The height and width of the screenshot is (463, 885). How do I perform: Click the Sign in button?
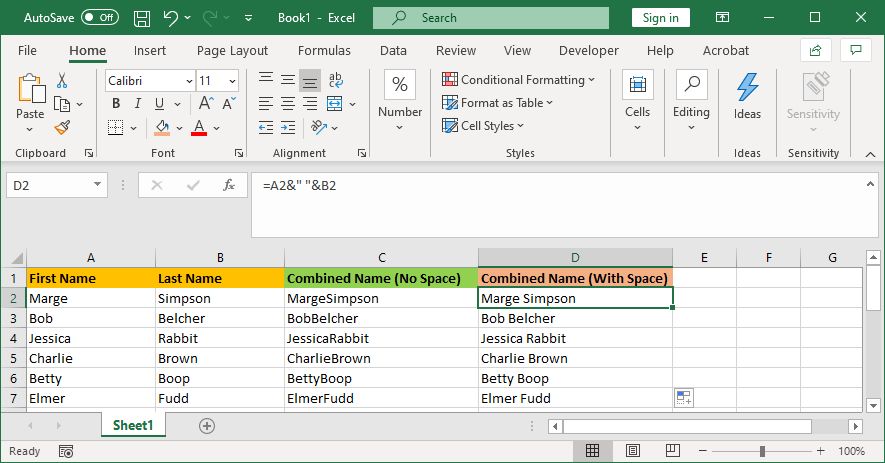click(x=660, y=18)
